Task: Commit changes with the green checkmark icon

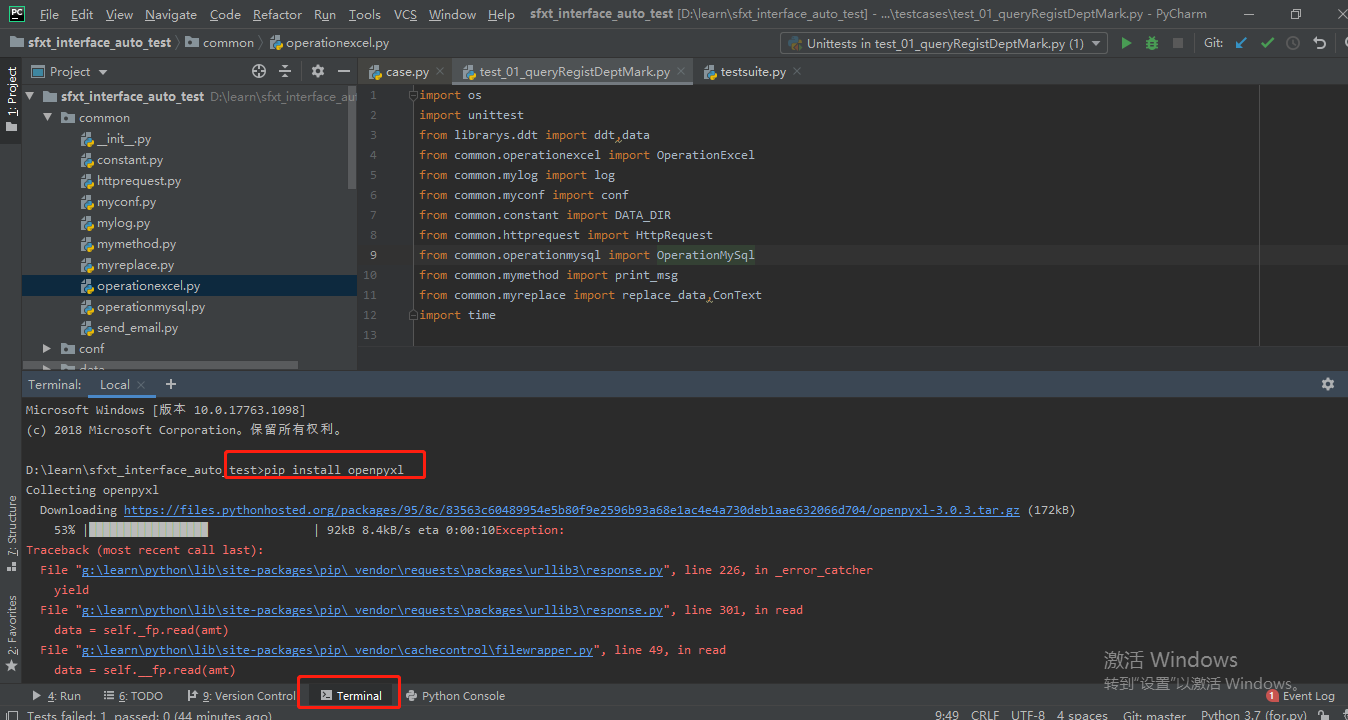Action: click(1267, 43)
